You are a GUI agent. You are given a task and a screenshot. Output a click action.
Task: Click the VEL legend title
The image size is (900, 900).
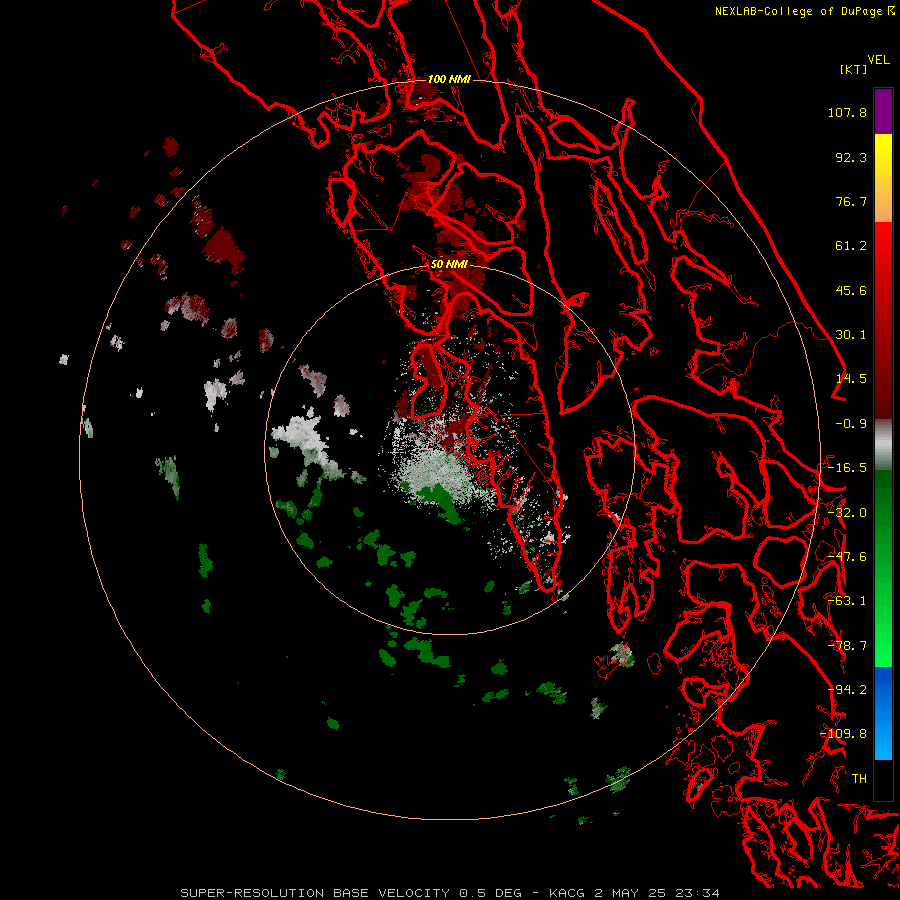[x=878, y=60]
